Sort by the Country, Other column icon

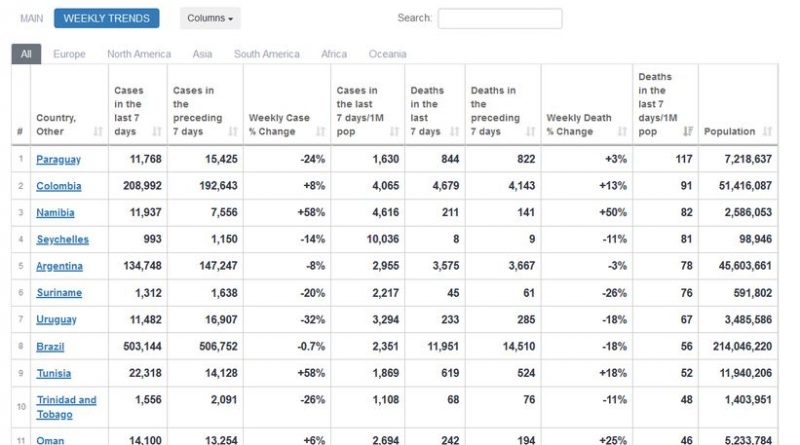[98, 132]
